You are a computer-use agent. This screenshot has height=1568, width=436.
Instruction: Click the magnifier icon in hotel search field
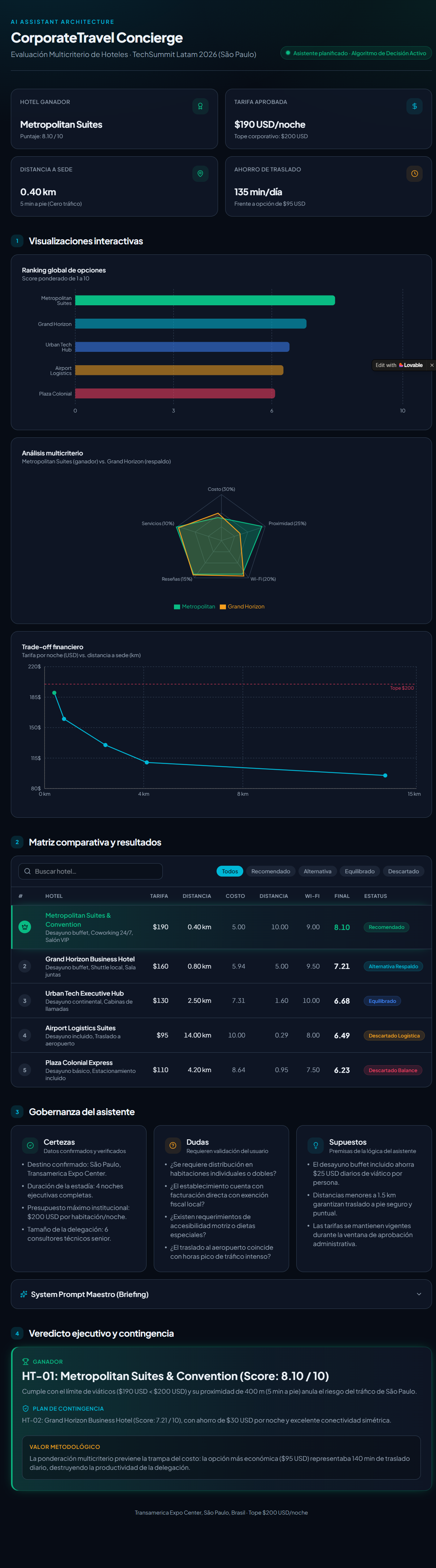tap(27, 871)
